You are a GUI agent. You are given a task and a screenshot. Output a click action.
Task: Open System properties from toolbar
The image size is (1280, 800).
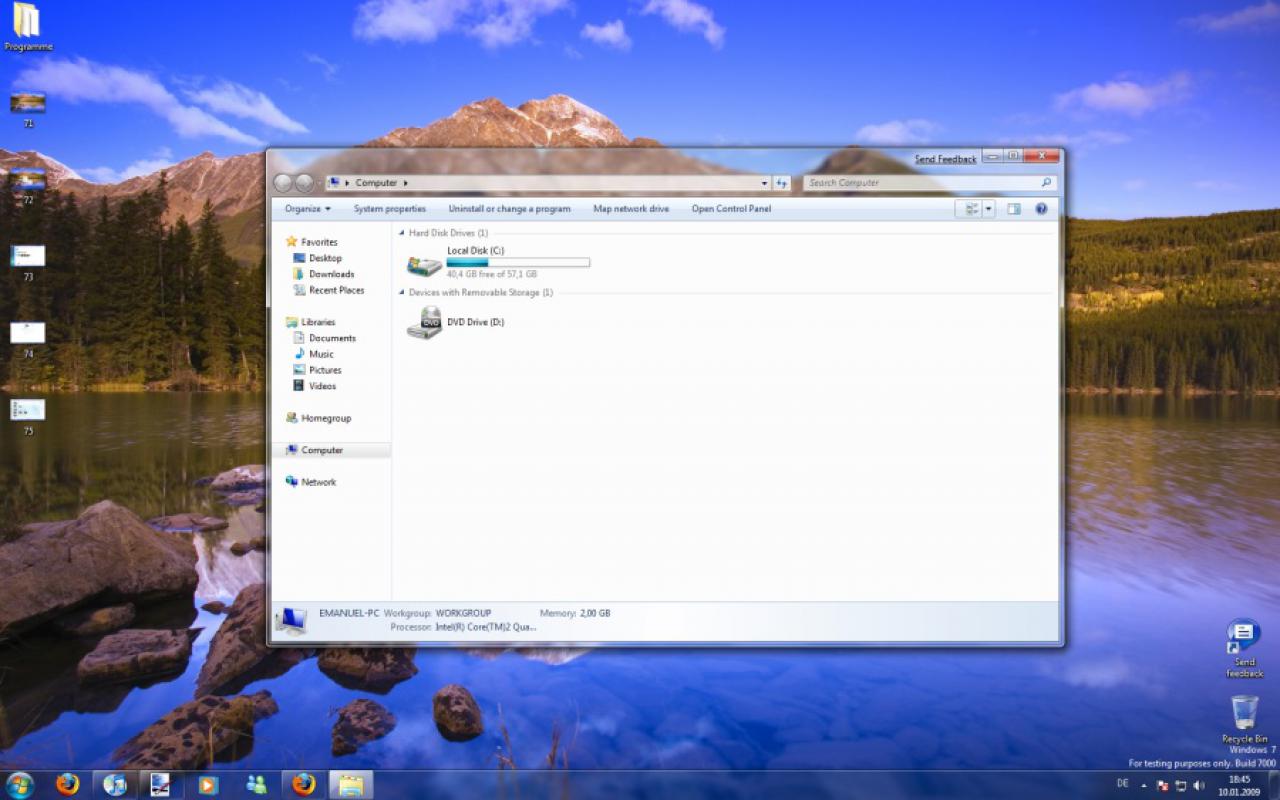coord(390,209)
